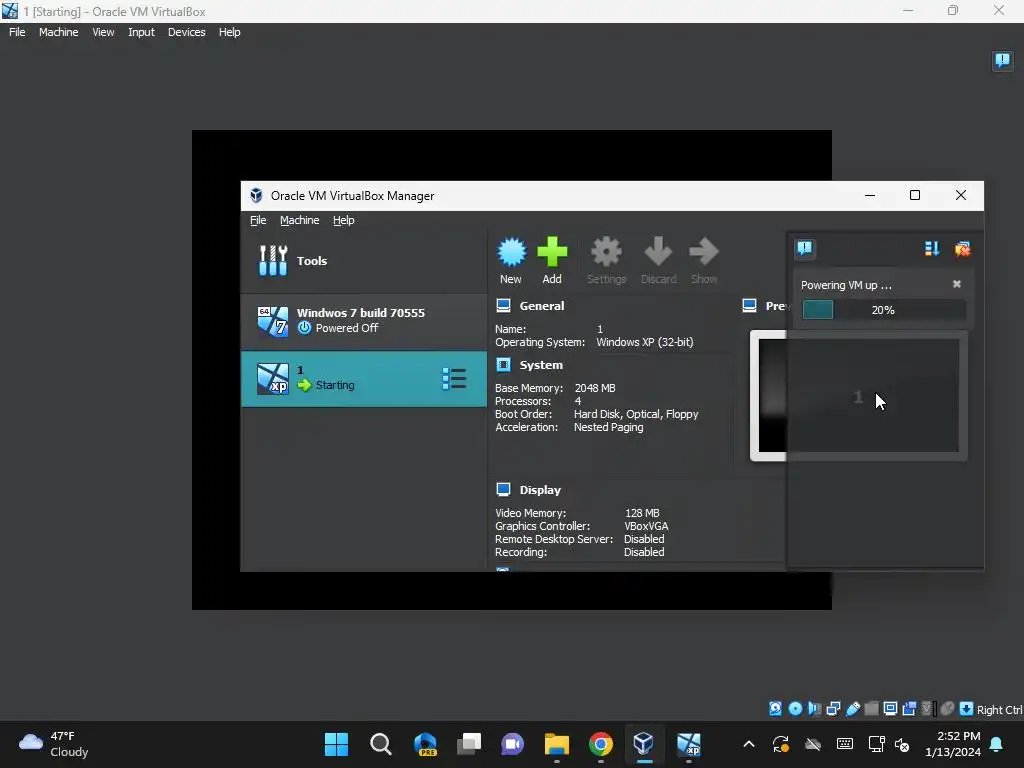Screen dimensions: 1024x768
Task: Click the hard disk activity status icon
Action: 775,709
